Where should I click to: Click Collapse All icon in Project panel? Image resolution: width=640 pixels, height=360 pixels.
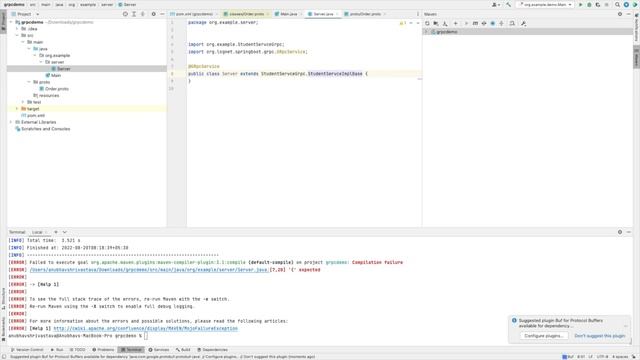[142, 14]
